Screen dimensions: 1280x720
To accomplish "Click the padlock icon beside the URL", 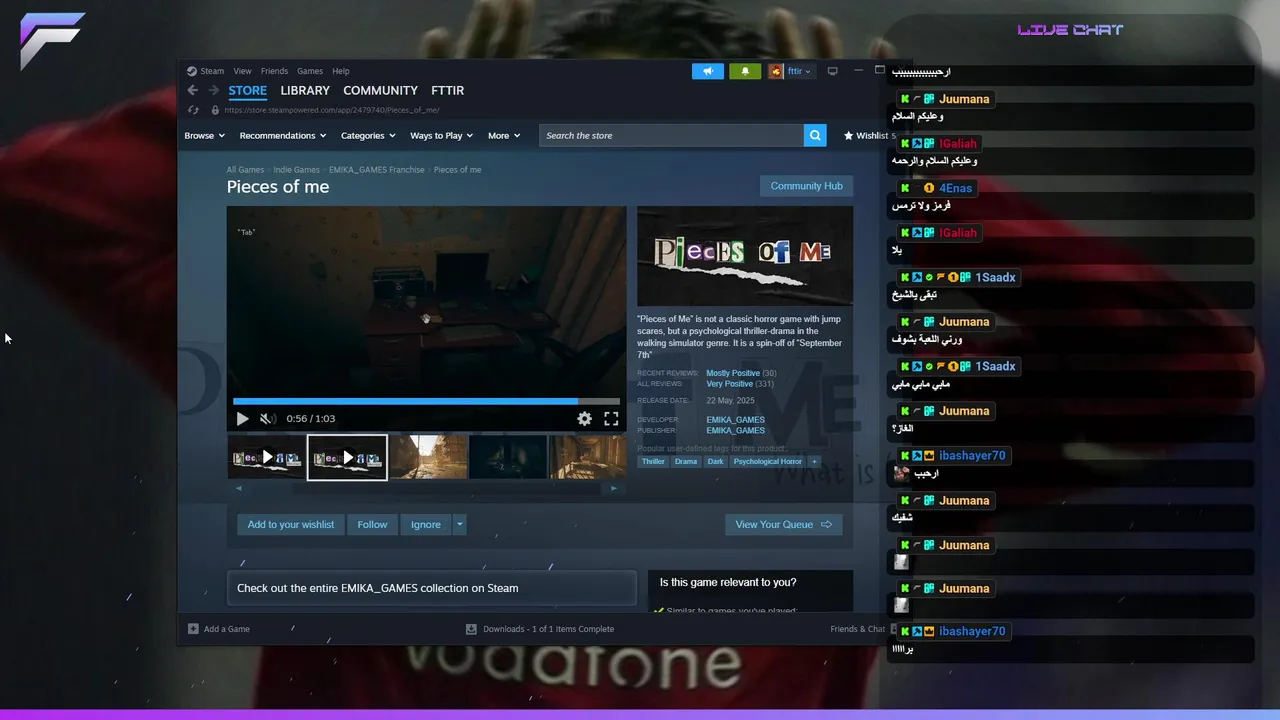I will tap(215, 110).
